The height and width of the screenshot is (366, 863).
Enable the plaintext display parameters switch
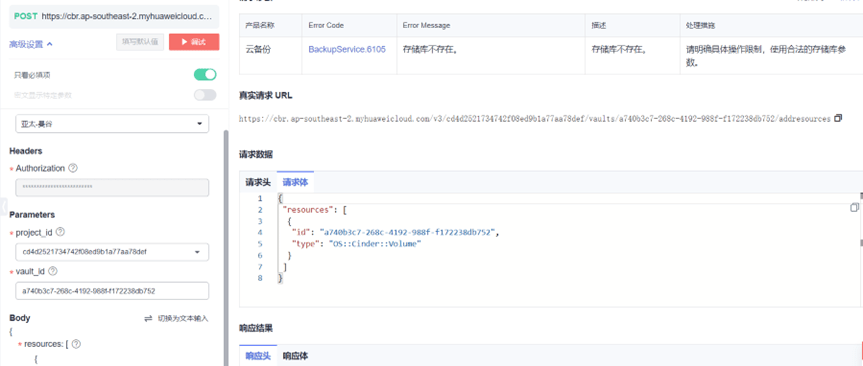pyautogui.click(x=205, y=95)
